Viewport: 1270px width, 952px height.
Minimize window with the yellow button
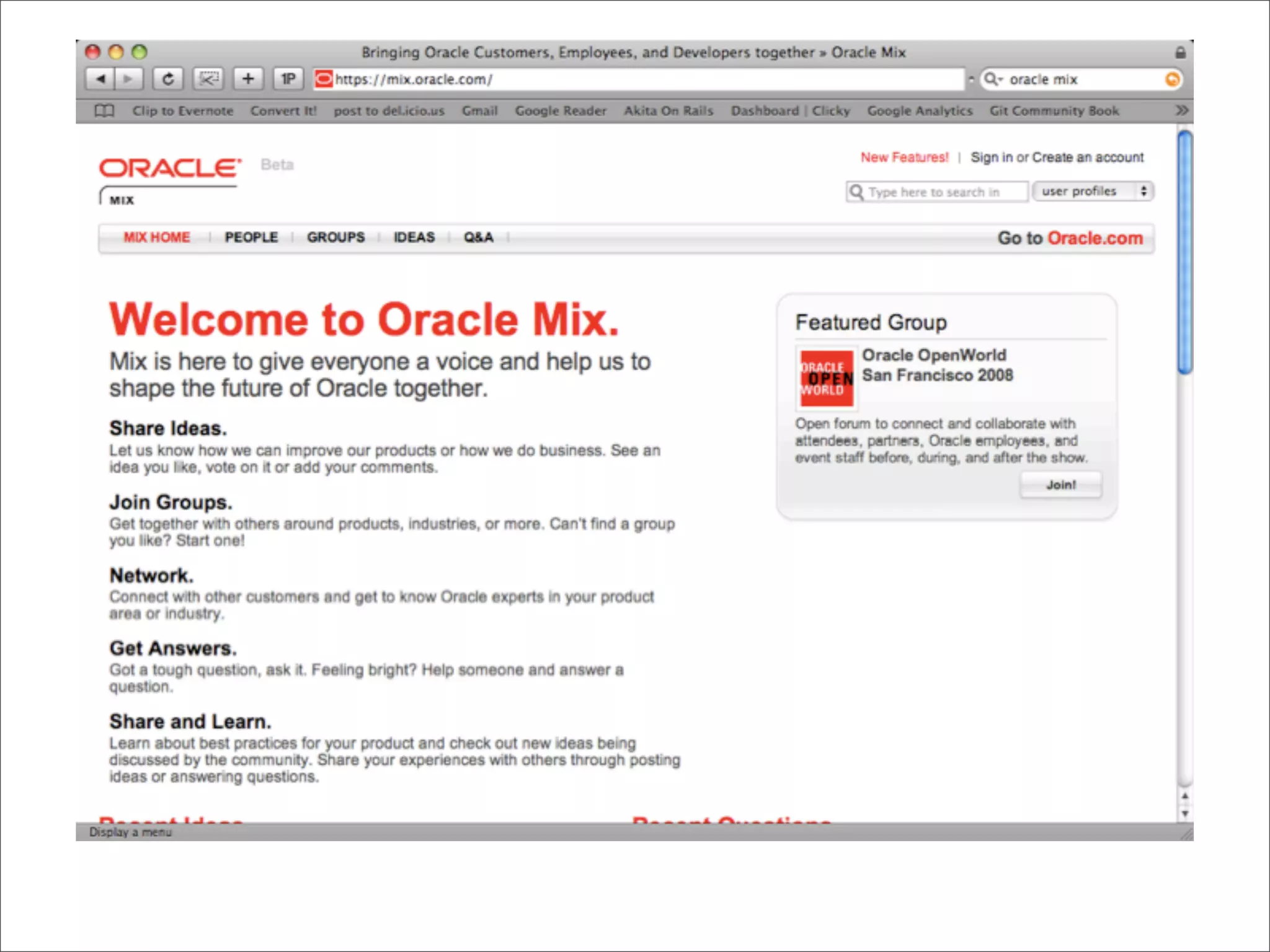click(116, 52)
